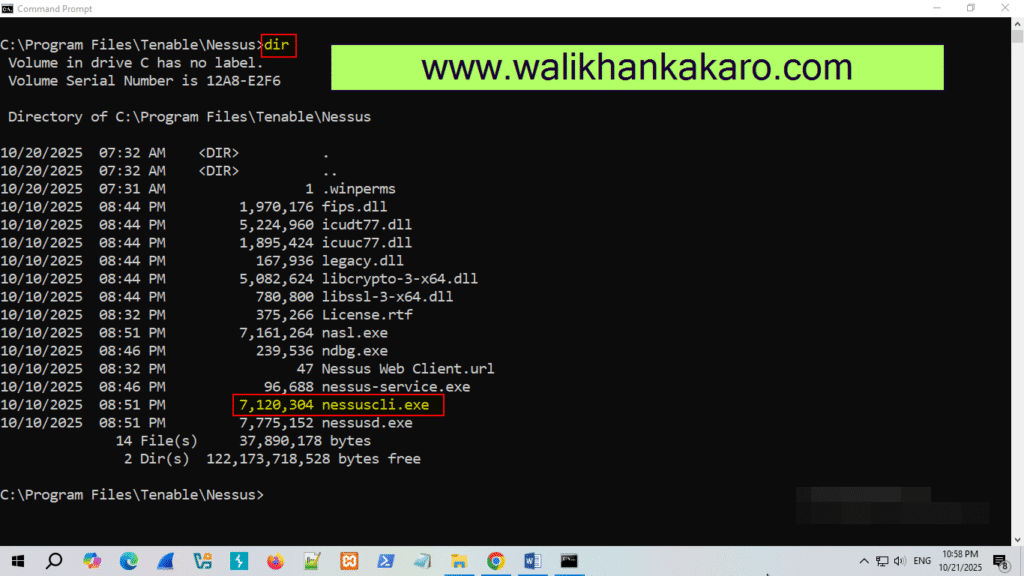1024x576 pixels.
Task: Switch to Google Chrome in the taskbar
Action: click(x=495, y=561)
